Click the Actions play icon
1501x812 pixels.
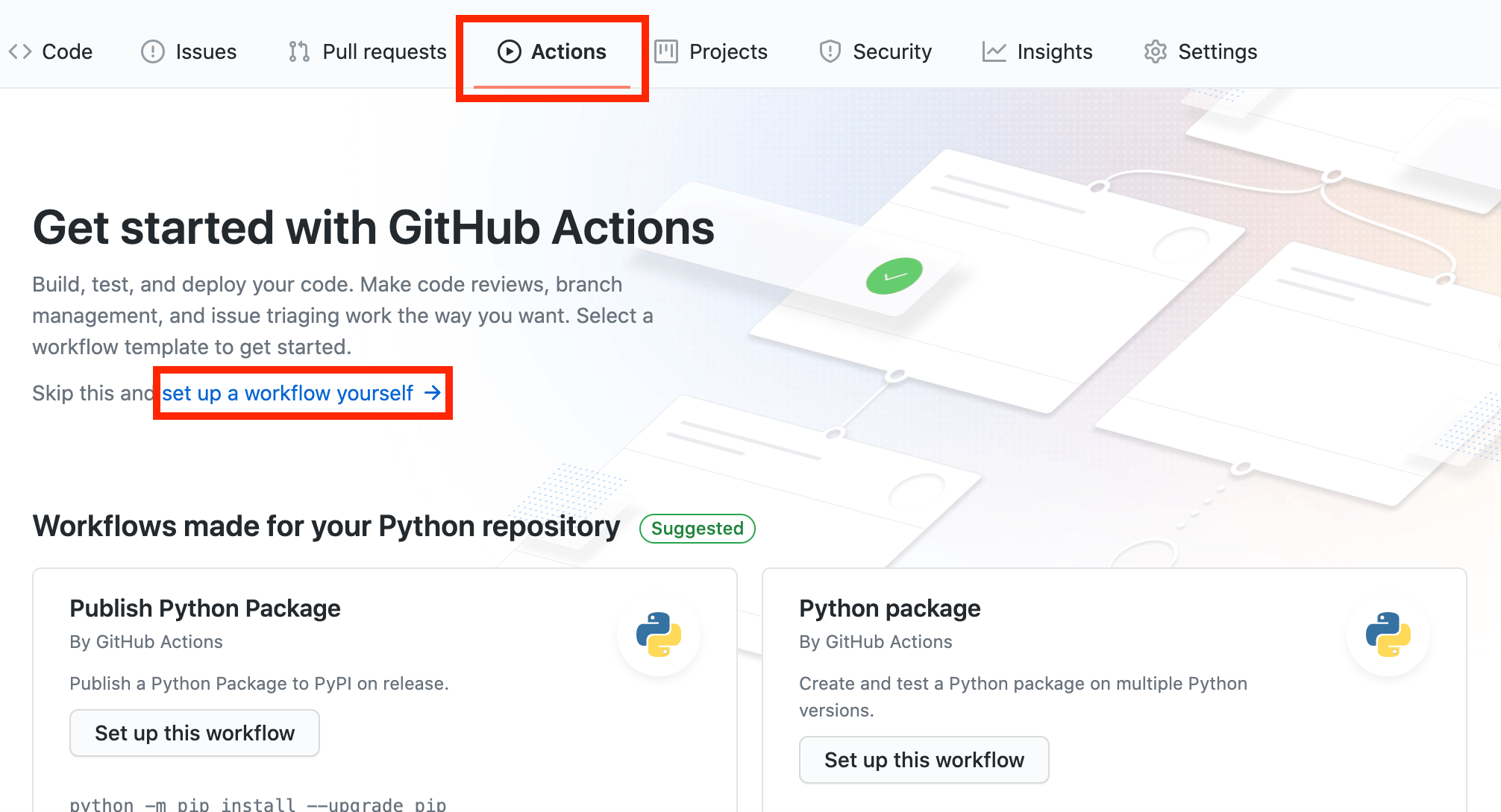(509, 51)
